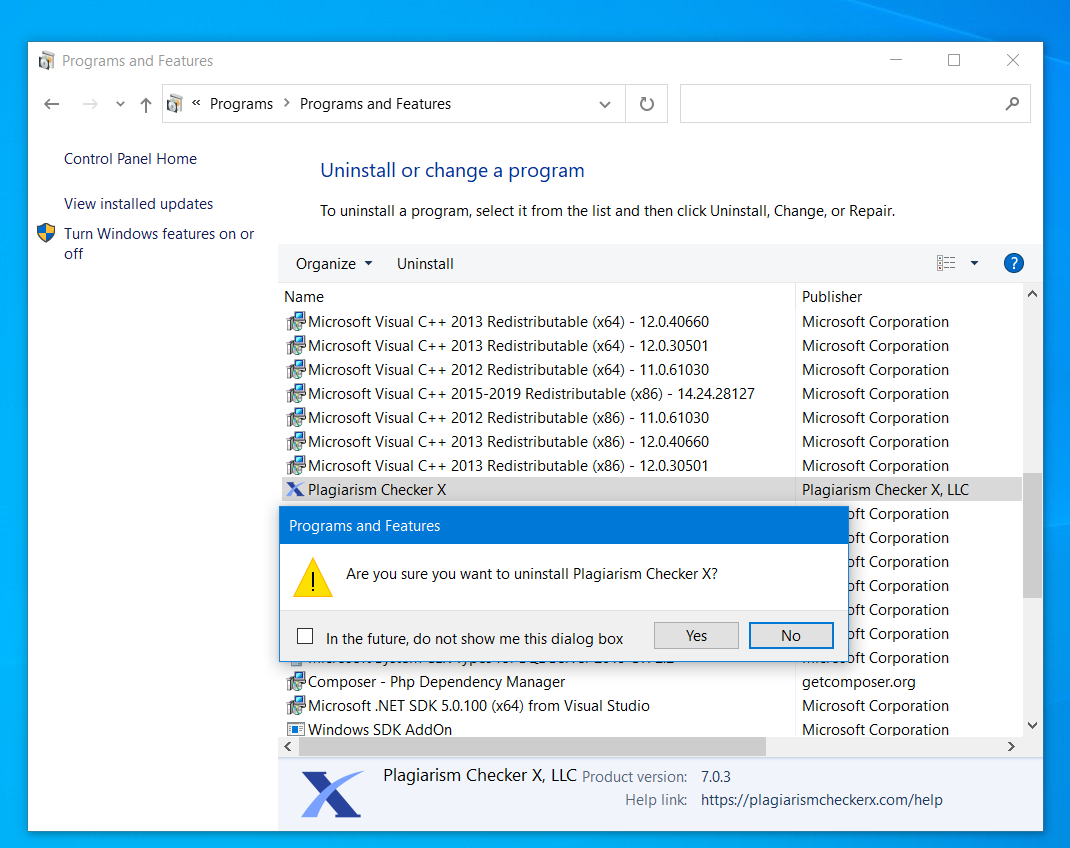Expand the view options dropdown arrow

pos(973,262)
